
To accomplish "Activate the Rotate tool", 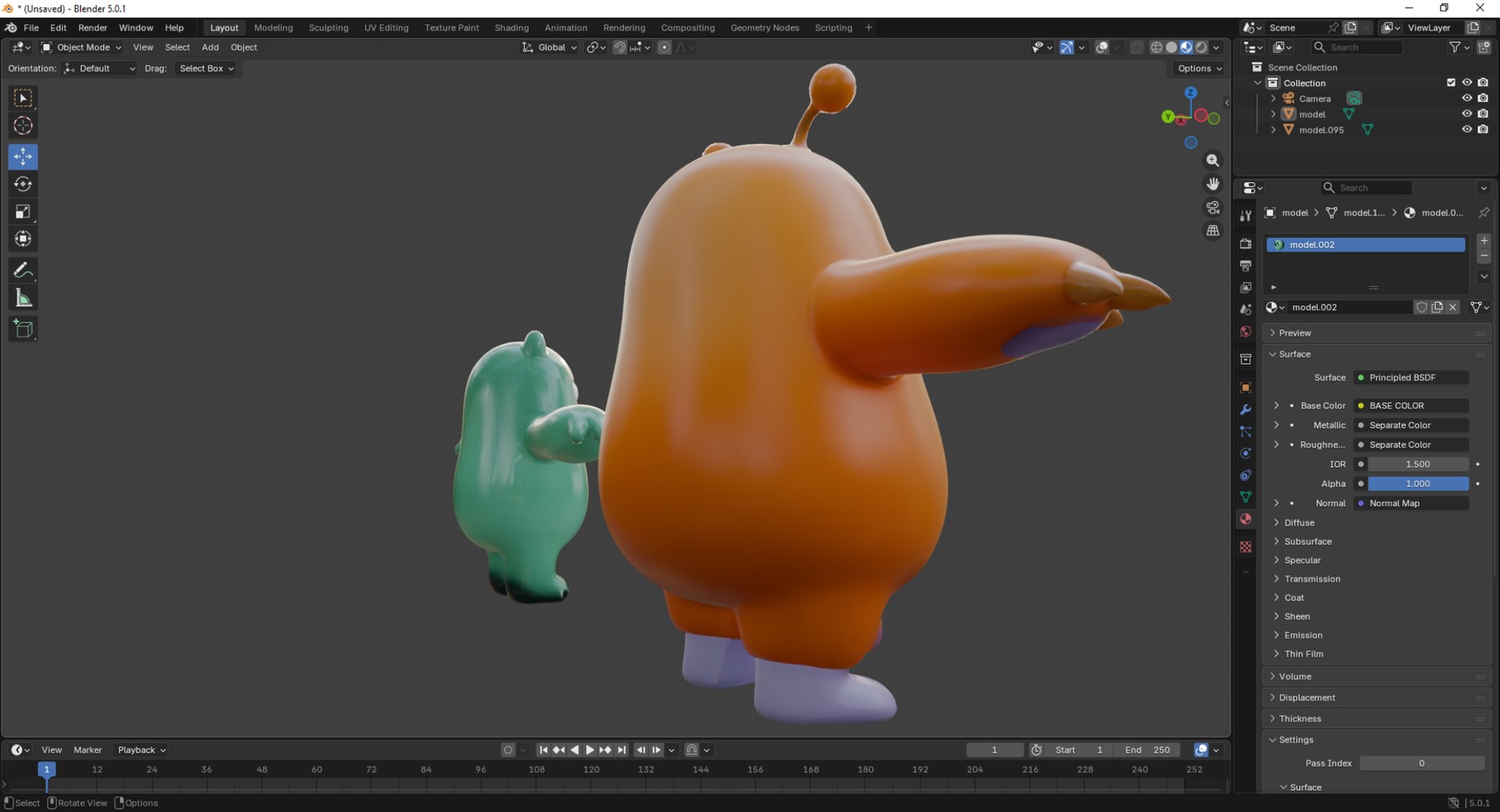I will pyautogui.click(x=23, y=184).
